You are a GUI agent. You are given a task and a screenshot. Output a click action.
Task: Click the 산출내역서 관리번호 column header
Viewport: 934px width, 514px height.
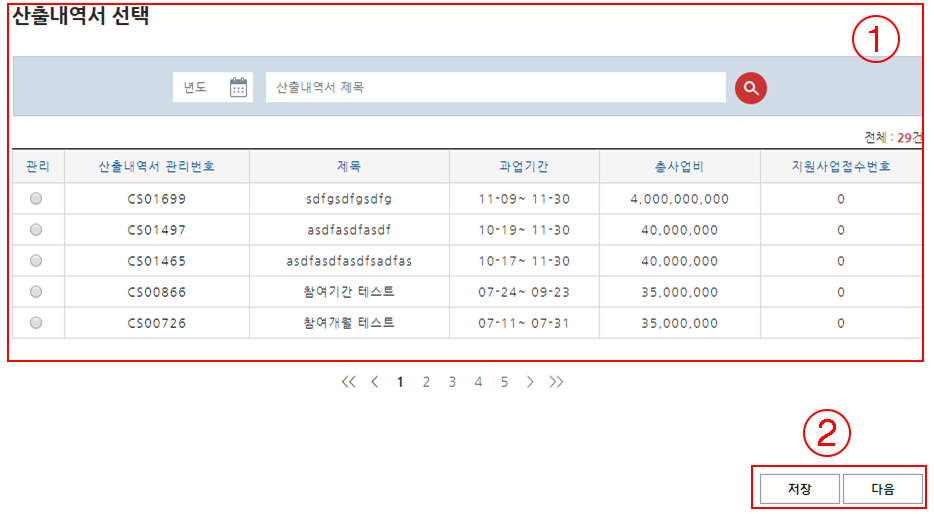click(156, 166)
